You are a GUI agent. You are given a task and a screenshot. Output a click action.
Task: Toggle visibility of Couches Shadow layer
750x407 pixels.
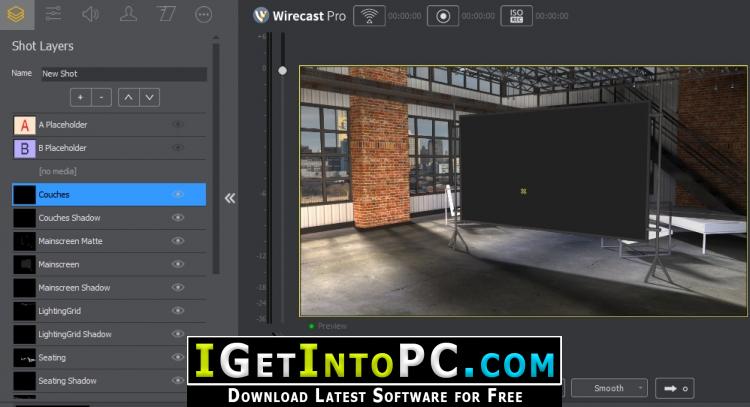pos(178,218)
